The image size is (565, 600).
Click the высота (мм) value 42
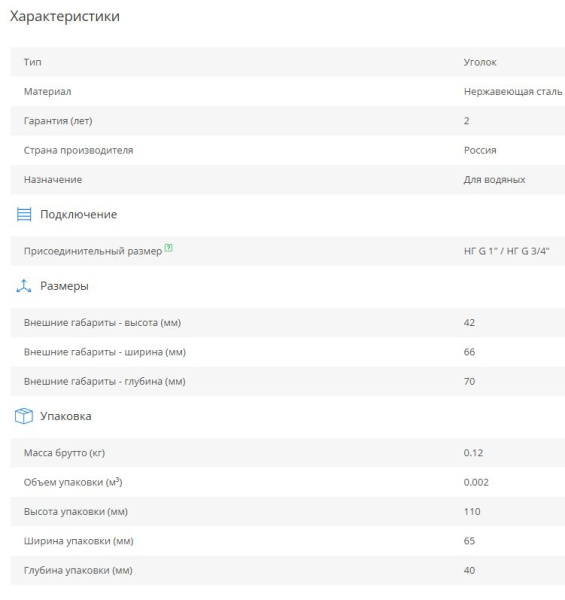coord(469,323)
